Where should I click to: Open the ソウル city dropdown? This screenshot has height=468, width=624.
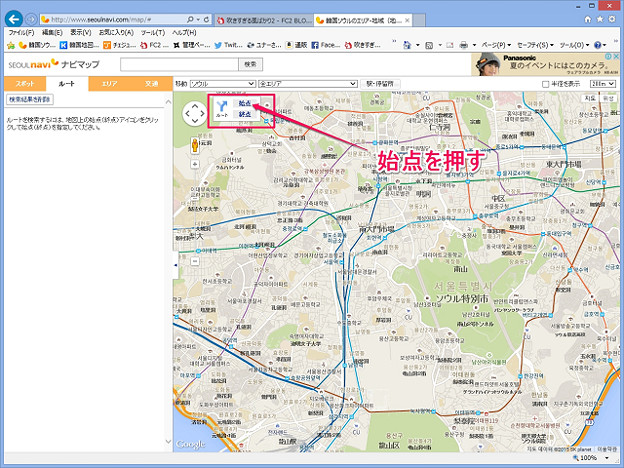tap(222, 84)
